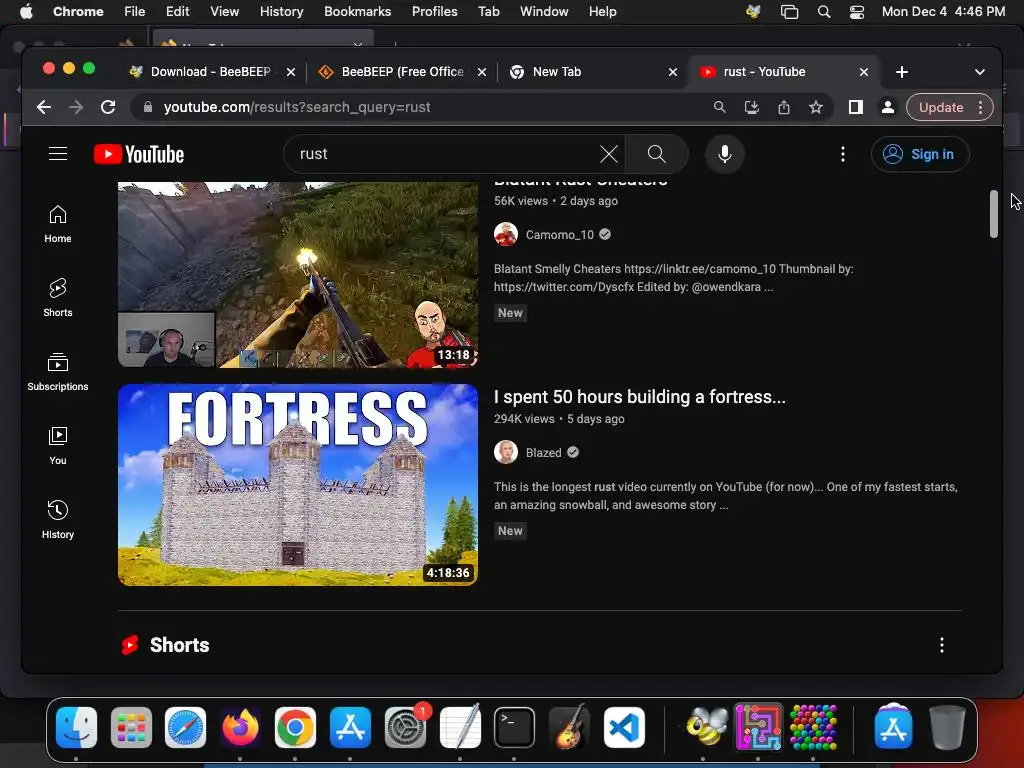Click zoom magnifier icon in address bar
This screenshot has height=768, width=1024.
pyautogui.click(x=719, y=107)
